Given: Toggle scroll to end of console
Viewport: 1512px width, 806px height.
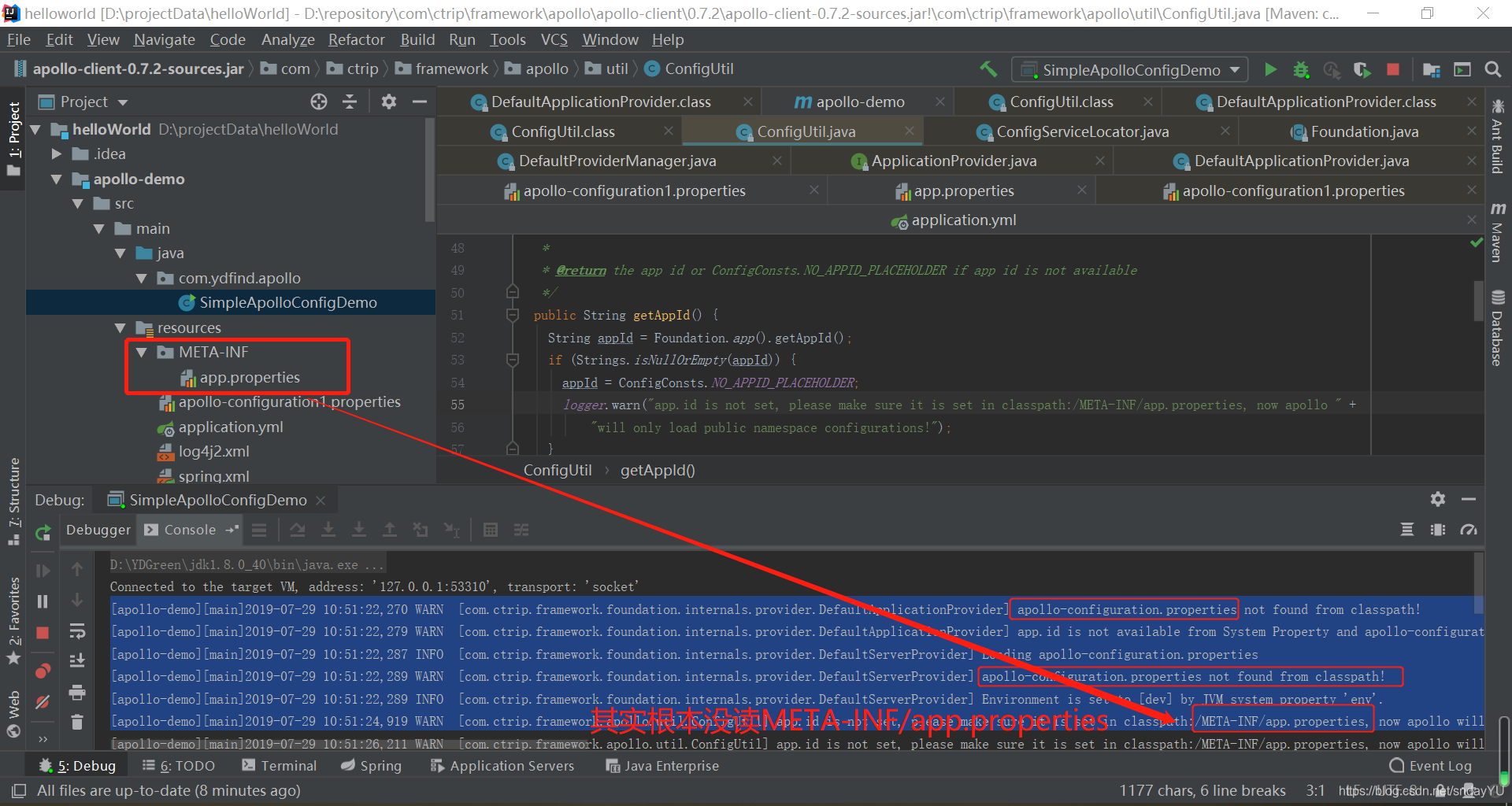Looking at the screenshot, I should [x=77, y=661].
